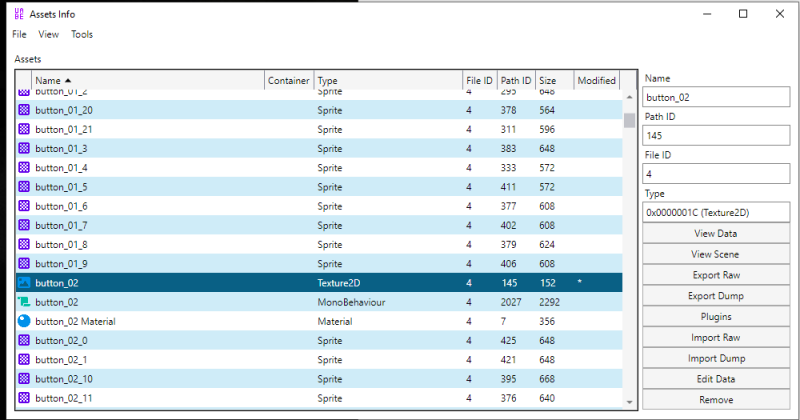Click the Path ID value 378
Screen dimensions: 800x420
point(508,110)
